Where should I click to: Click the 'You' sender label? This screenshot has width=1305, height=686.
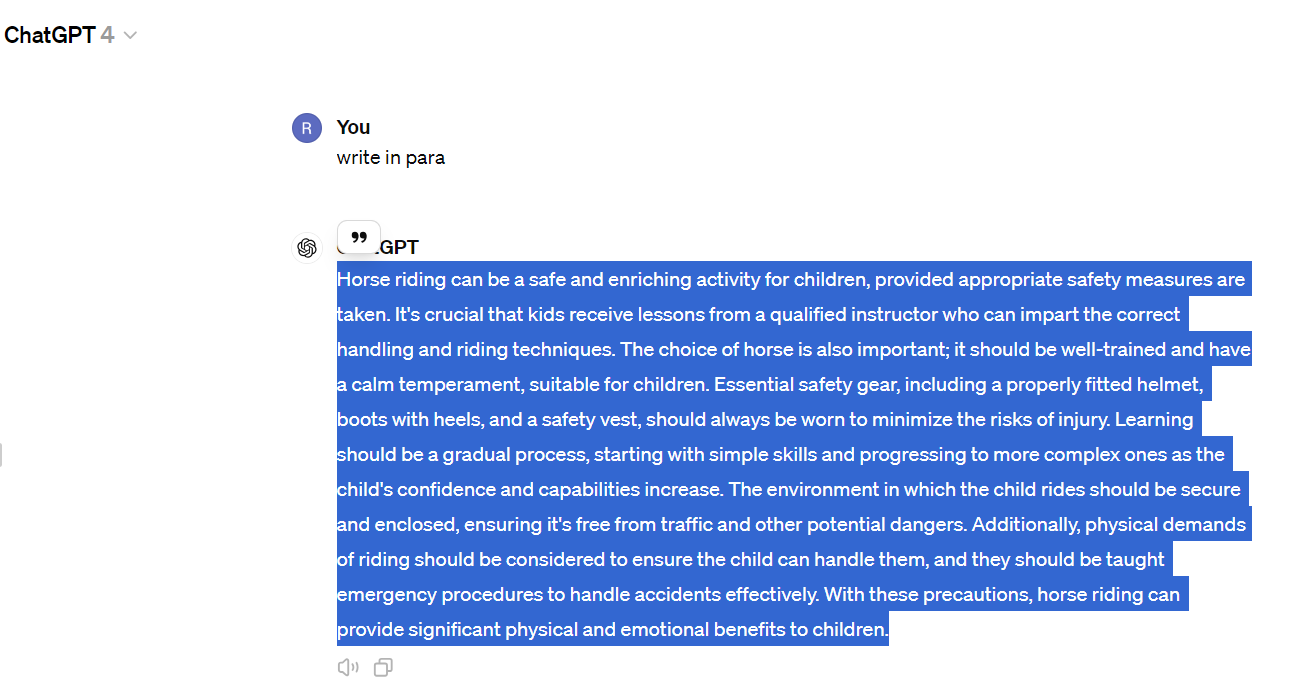353,127
